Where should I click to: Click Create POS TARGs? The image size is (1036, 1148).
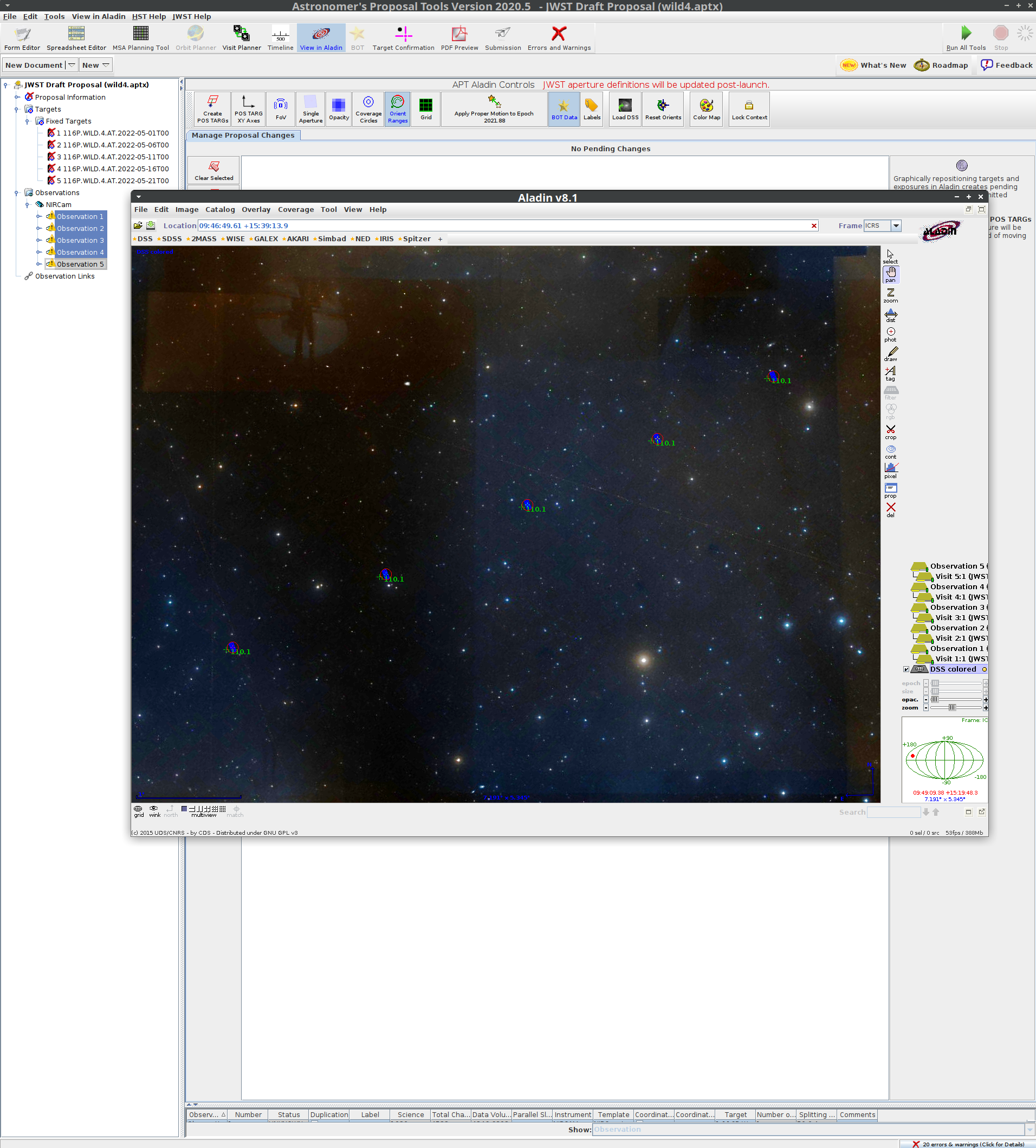(x=212, y=109)
